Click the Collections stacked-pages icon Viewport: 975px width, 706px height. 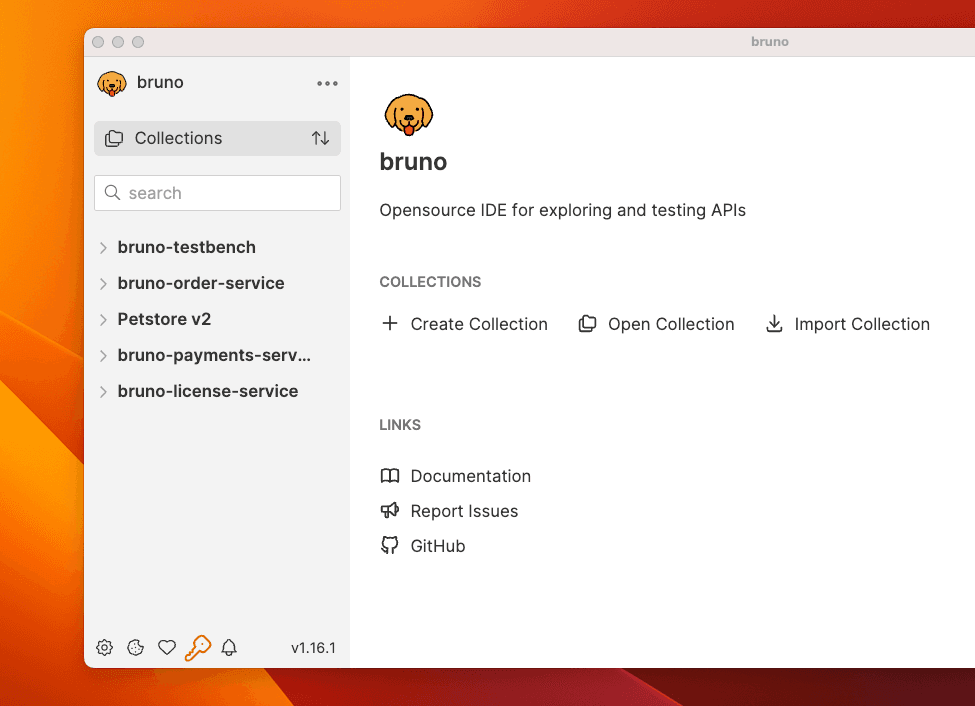[114, 138]
